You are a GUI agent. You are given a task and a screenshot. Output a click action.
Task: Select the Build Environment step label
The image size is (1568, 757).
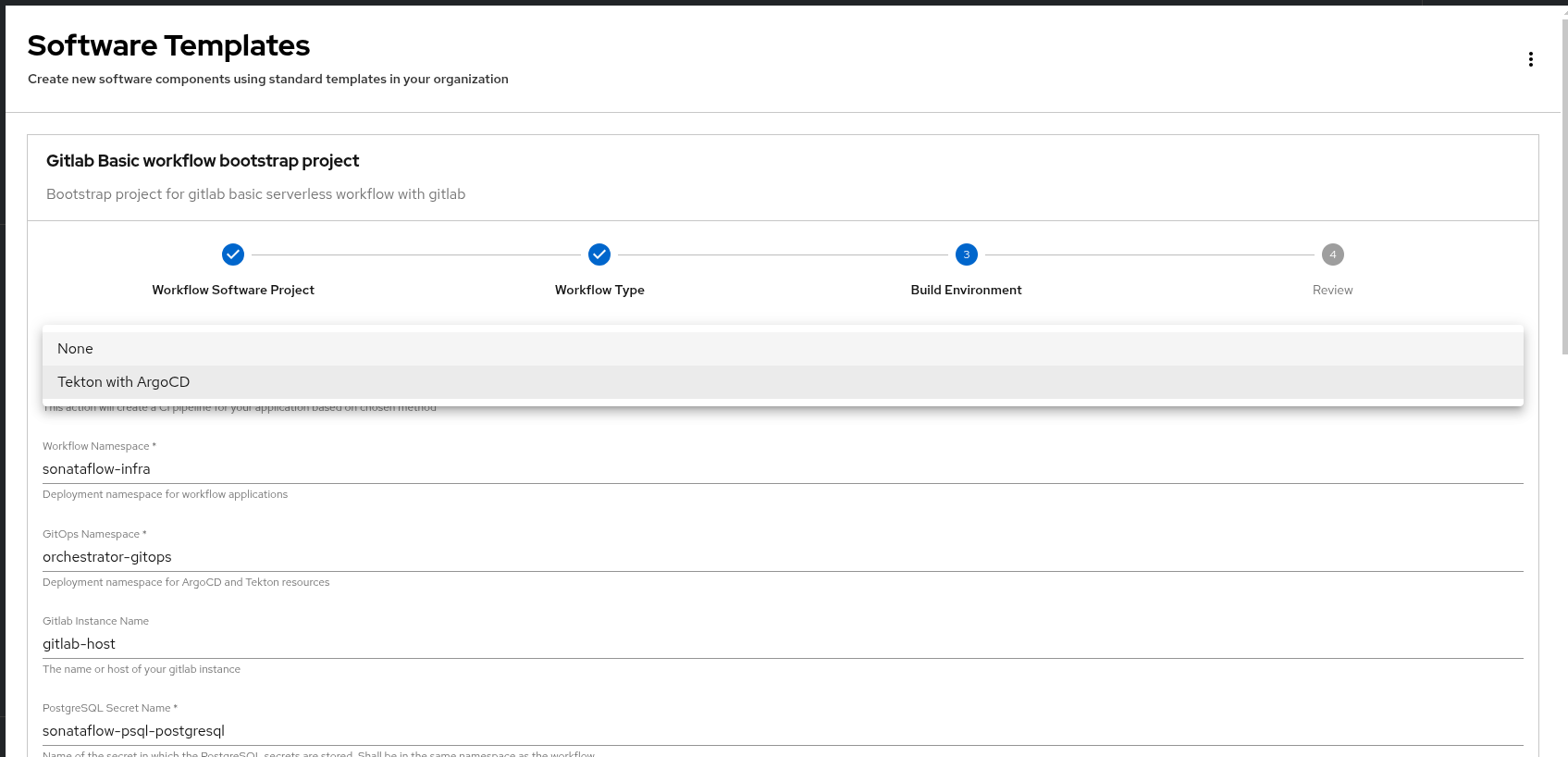coord(967,290)
